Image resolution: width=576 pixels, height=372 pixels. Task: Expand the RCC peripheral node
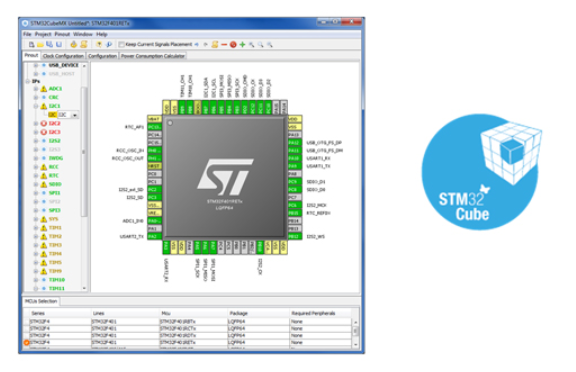click(x=36, y=167)
